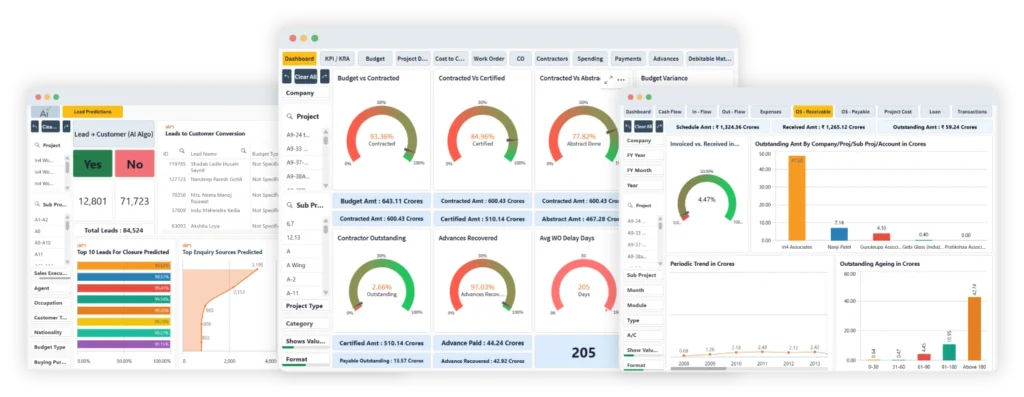Open the Project Type filter in the center window

tap(306, 306)
